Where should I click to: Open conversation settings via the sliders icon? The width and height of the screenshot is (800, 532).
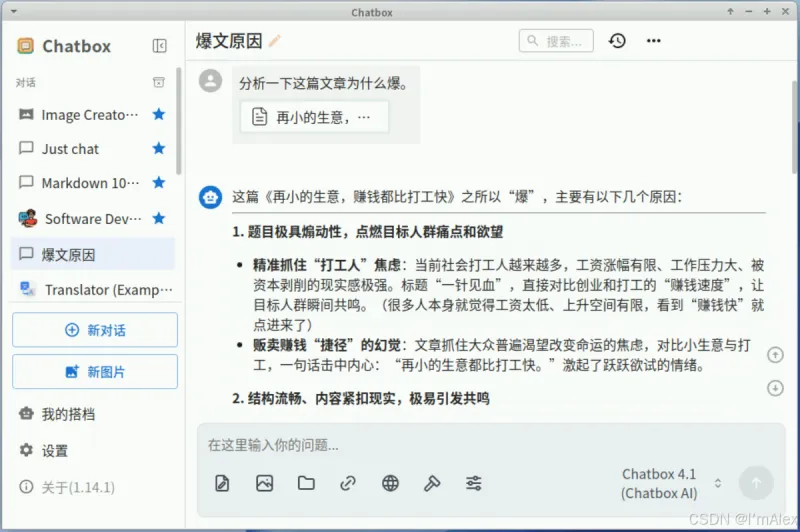[474, 483]
